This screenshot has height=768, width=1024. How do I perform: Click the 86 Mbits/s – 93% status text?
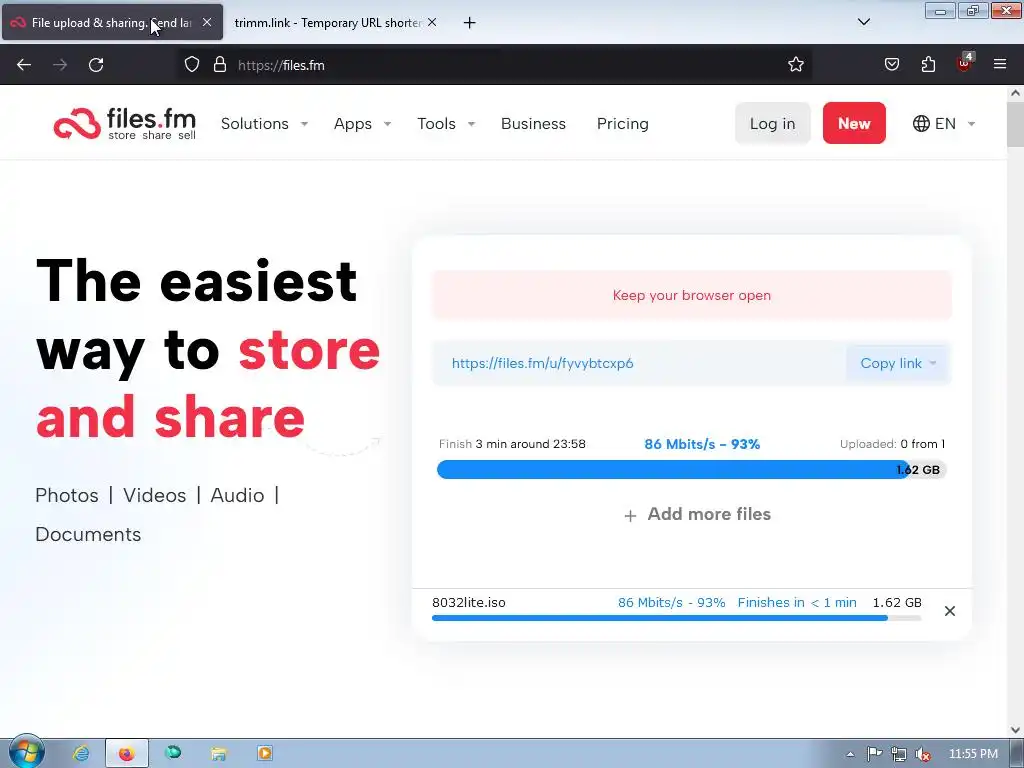(702, 445)
